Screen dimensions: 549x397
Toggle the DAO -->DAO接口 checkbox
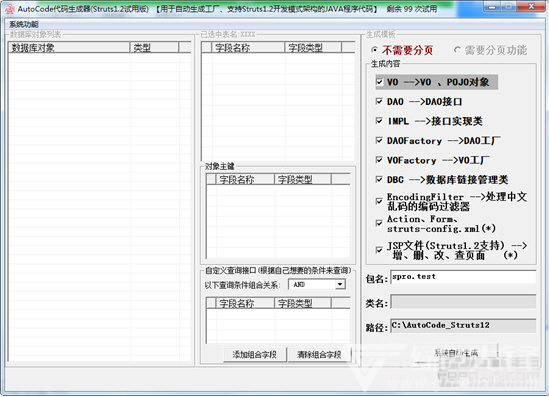click(379, 102)
